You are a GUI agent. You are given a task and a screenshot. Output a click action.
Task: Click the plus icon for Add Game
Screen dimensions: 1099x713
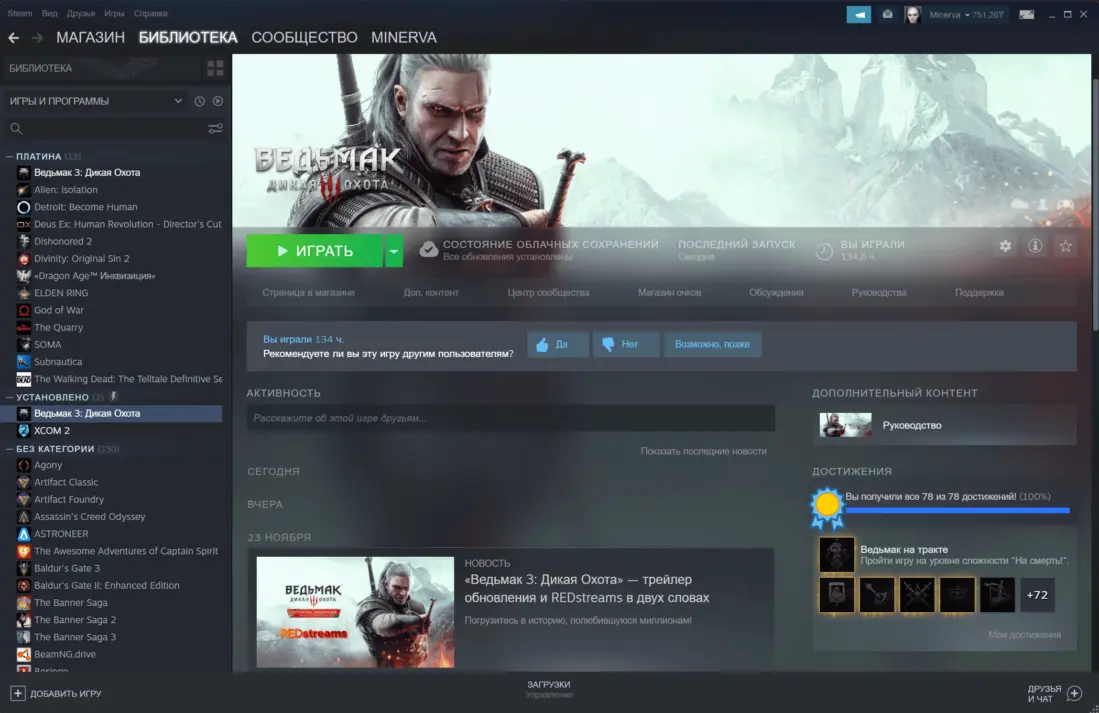(18, 693)
